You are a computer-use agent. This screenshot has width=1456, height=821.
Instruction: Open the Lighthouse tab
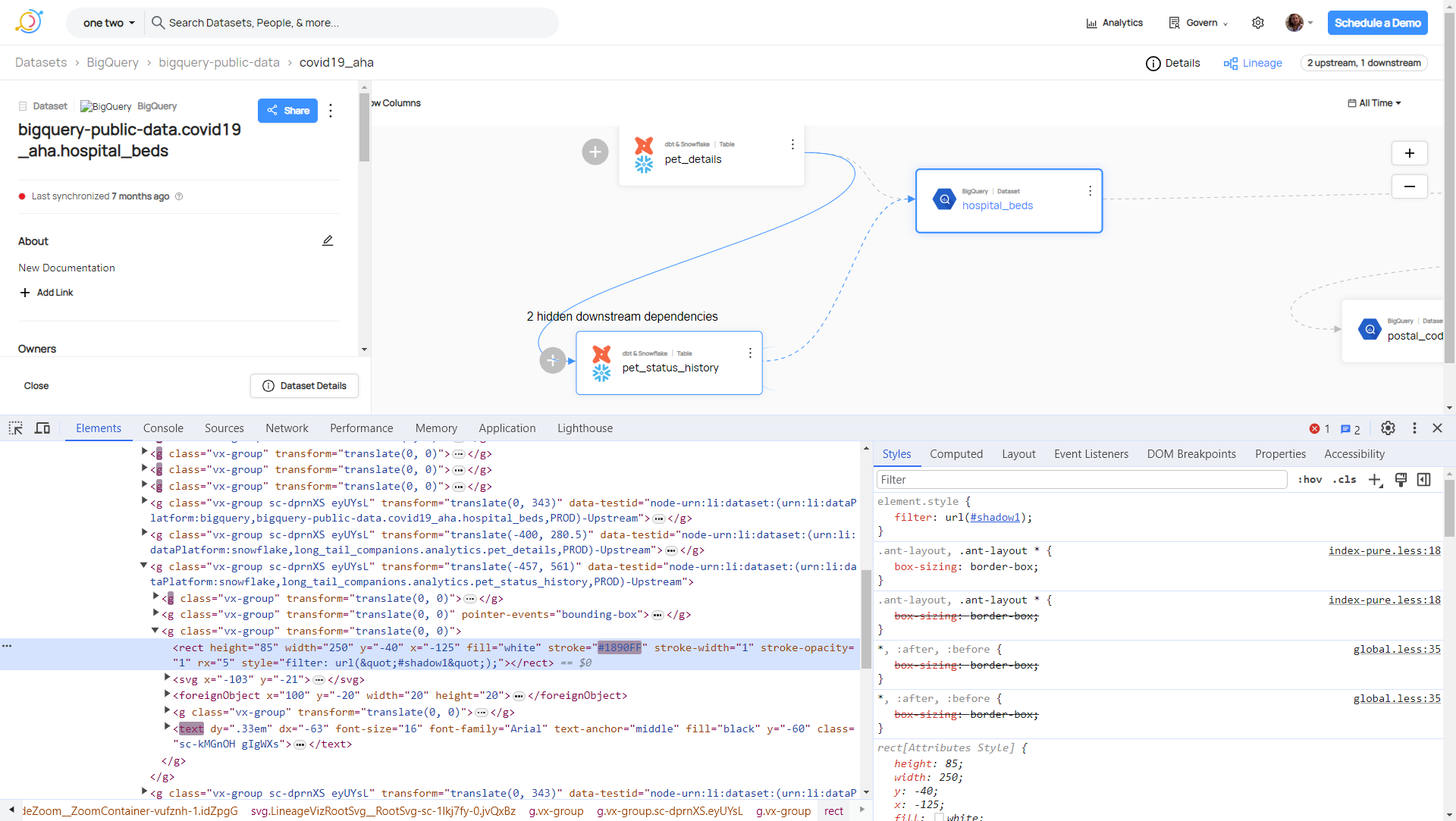coord(585,428)
